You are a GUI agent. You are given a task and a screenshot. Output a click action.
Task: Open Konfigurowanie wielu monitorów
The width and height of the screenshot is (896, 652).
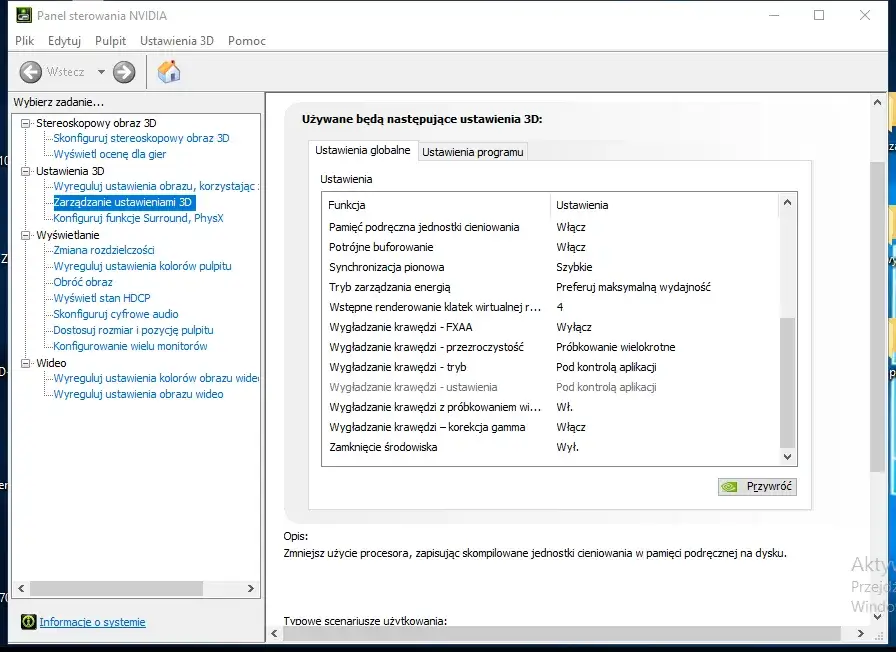point(130,346)
